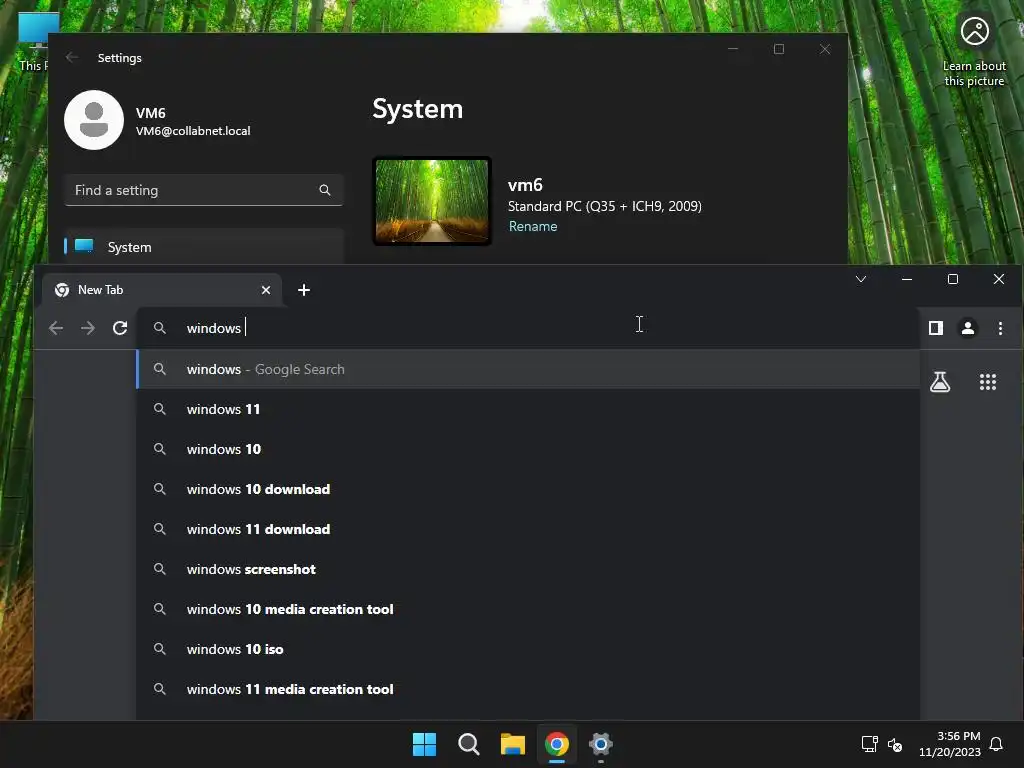Click muted volume tray icon
1024x768 pixels.
tap(895, 744)
